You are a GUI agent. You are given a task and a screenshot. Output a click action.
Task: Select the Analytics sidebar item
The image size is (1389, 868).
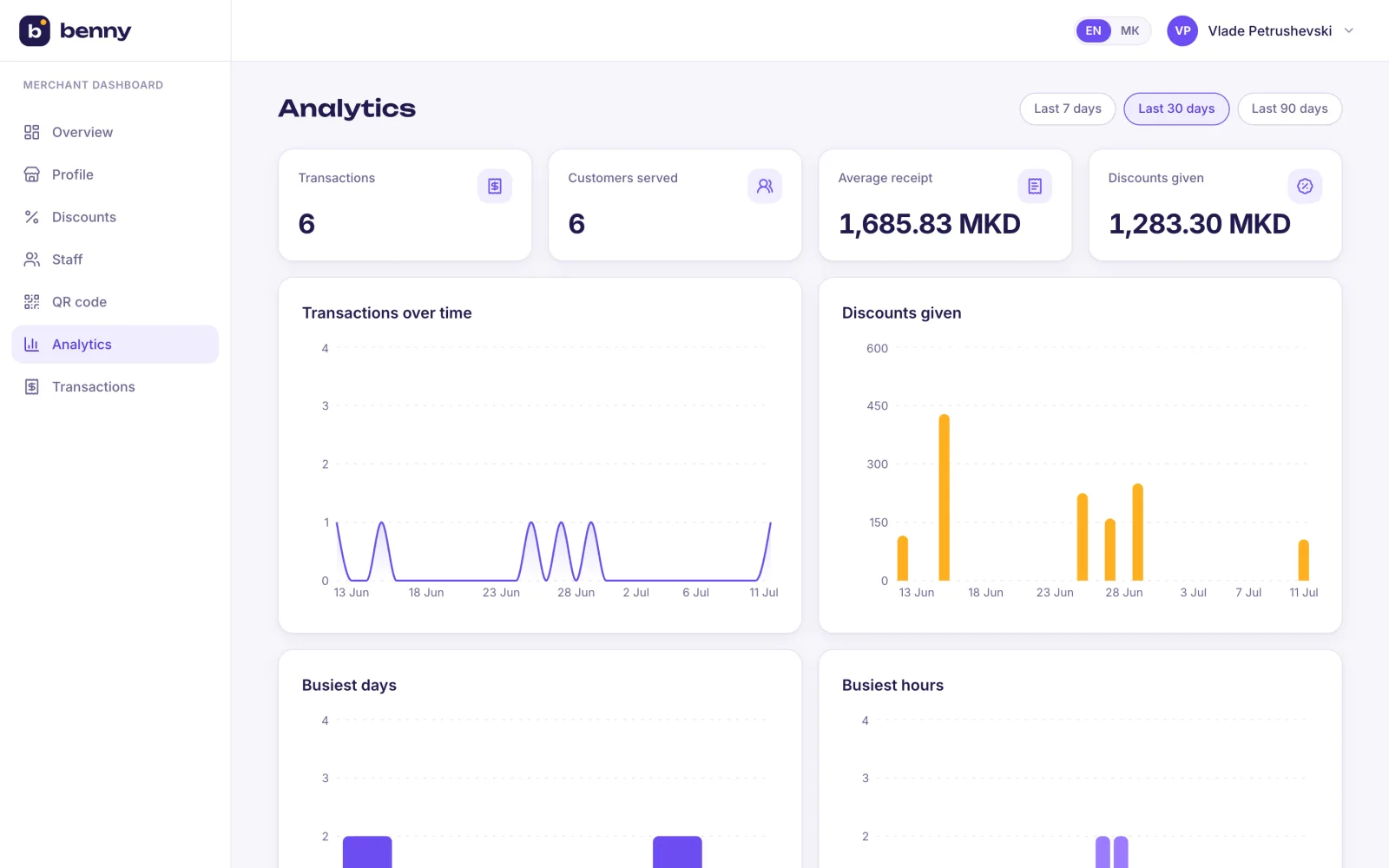click(115, 345)
